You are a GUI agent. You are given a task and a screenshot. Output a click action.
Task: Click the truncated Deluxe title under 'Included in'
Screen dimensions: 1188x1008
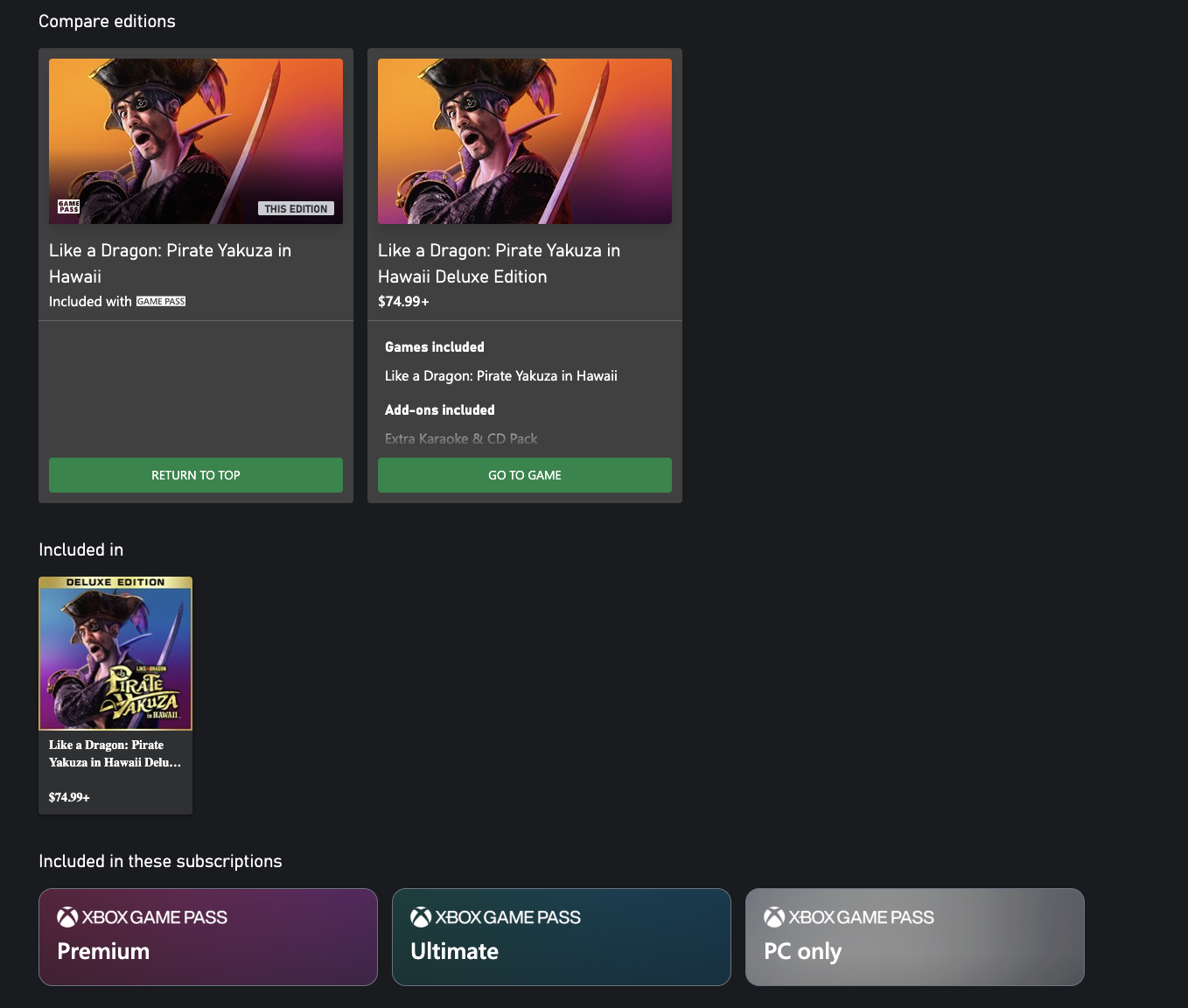point(115,753)
